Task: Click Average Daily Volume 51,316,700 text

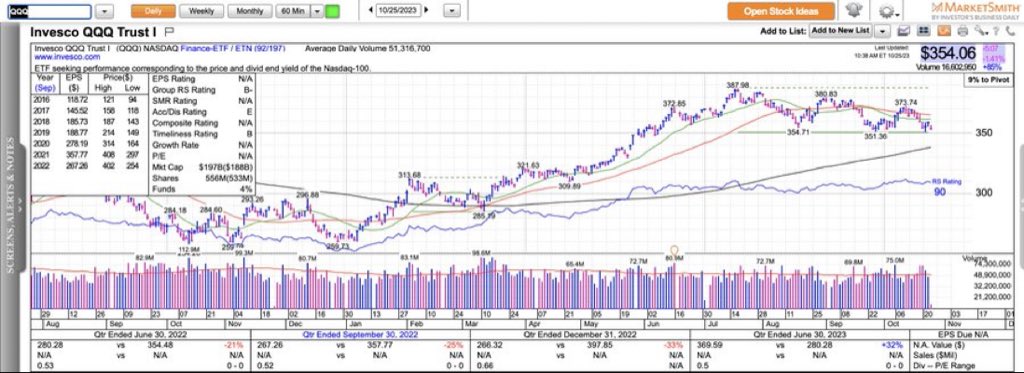Action: [368, 48]
